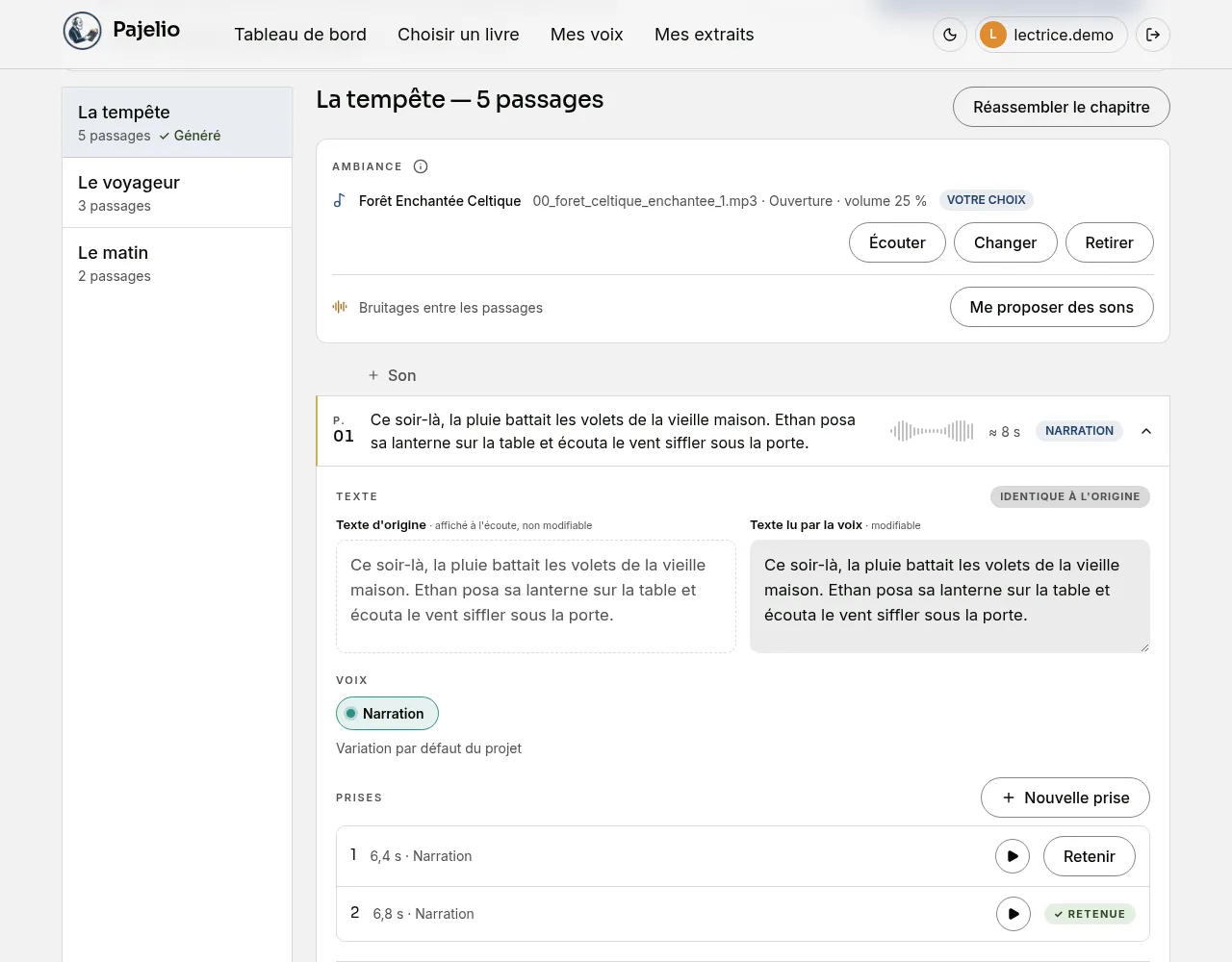Navigate to Mes extraits
The height and width of the screenshot is (962, 1232).
pyautogui.click(x=705, y=35)
